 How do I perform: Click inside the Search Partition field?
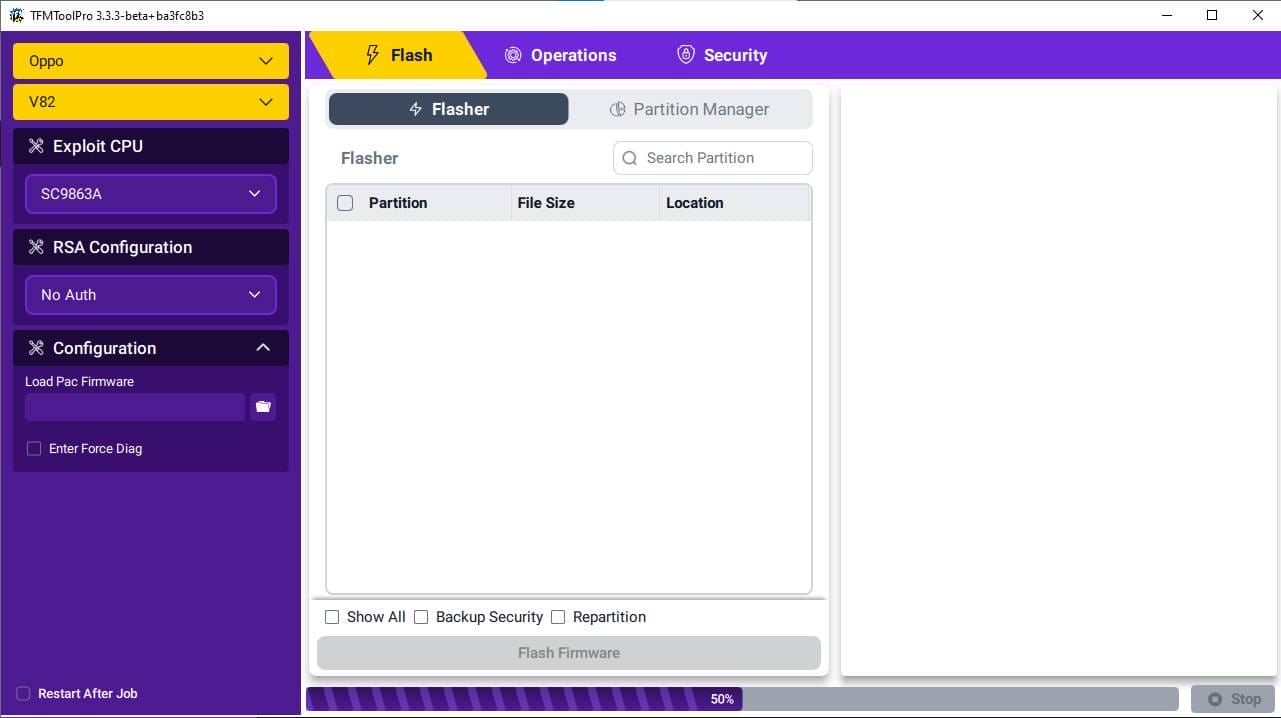tap(712, 158)
